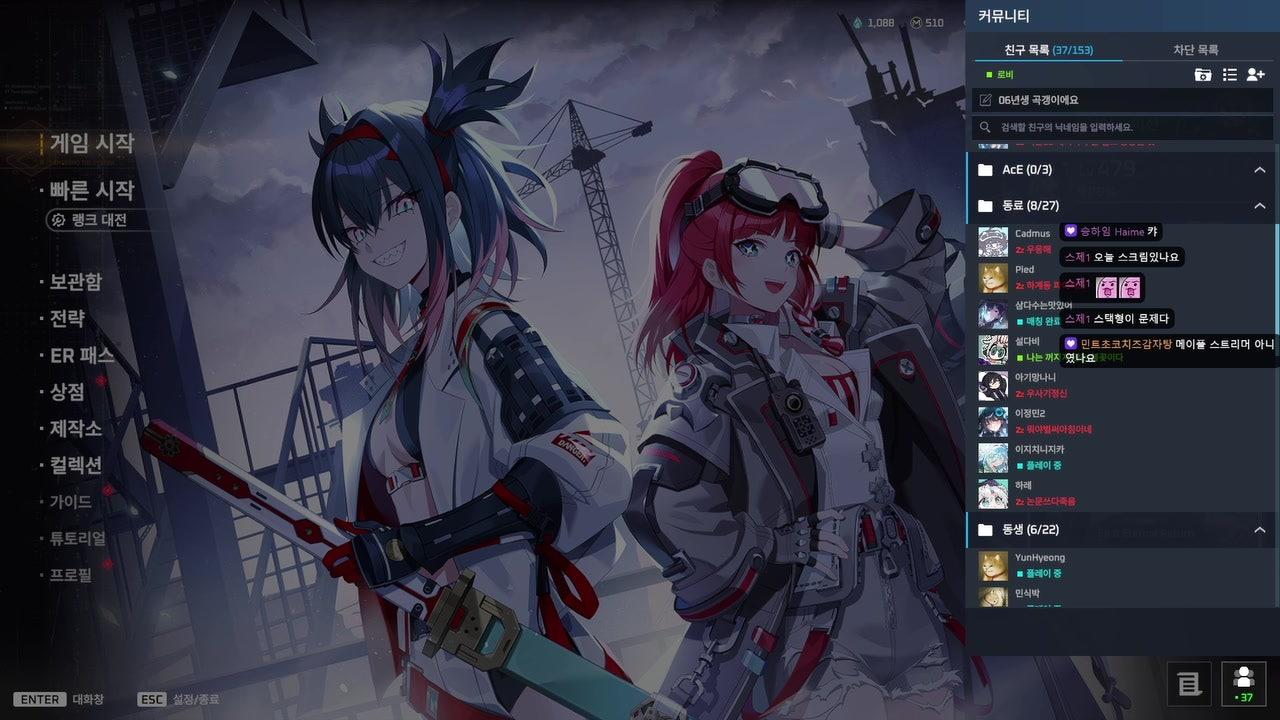Screen dimensions: 1280x720
Task: Open 전략 from the main menu
Action: pyautogui.click(x=68, y=319)
